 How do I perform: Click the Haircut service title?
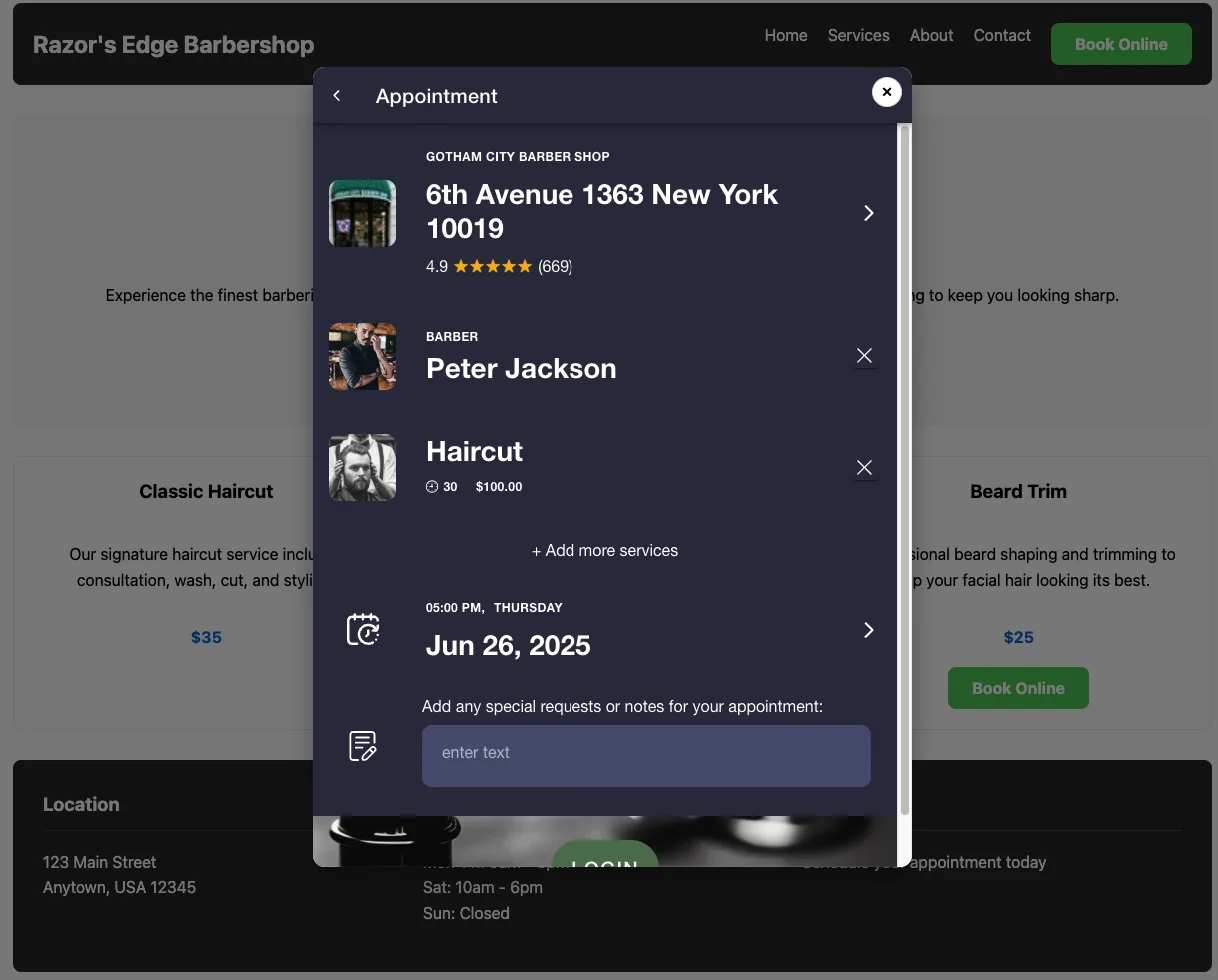coord(474,452)
